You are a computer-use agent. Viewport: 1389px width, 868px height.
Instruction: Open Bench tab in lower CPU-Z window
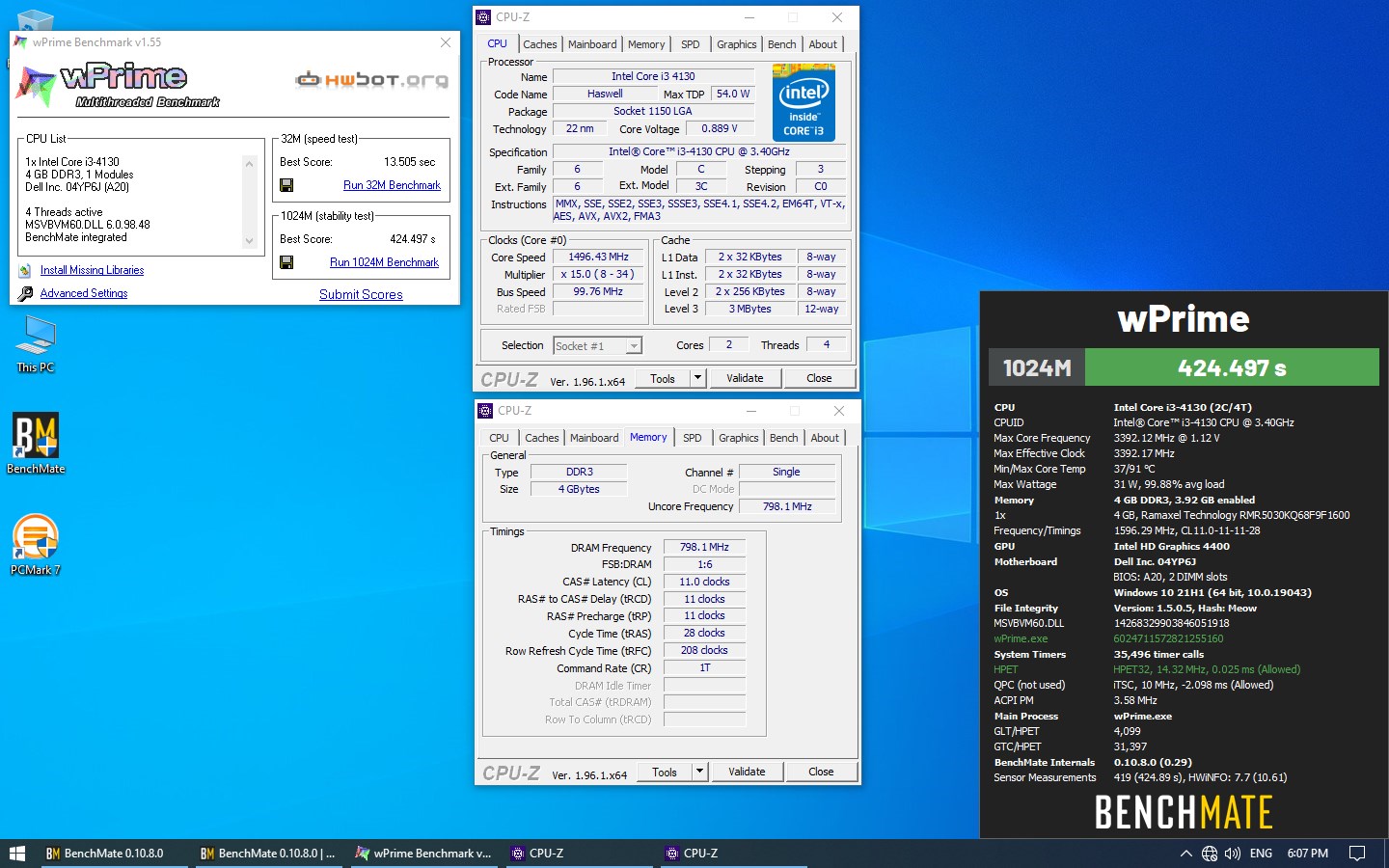pos(784,438)
